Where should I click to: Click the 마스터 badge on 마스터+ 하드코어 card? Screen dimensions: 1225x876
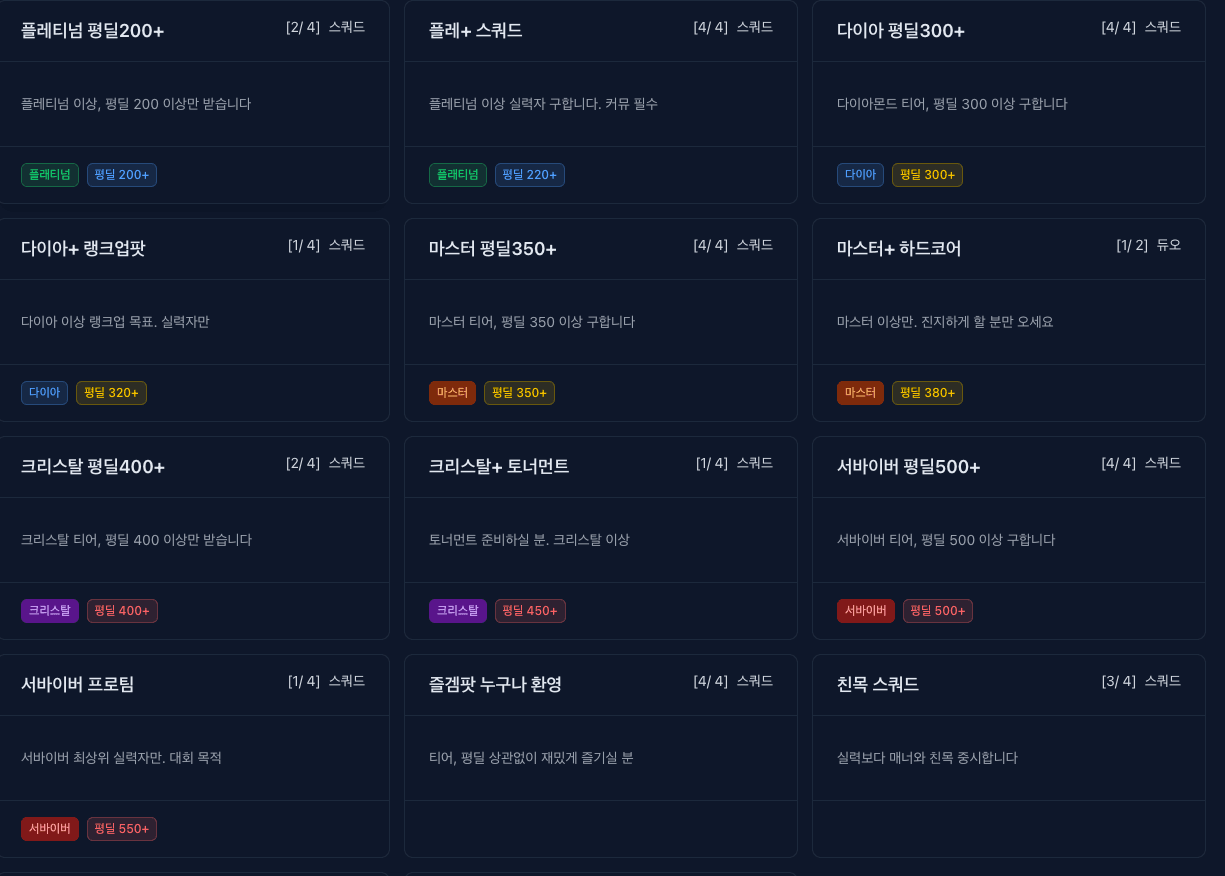click(860, 392)
